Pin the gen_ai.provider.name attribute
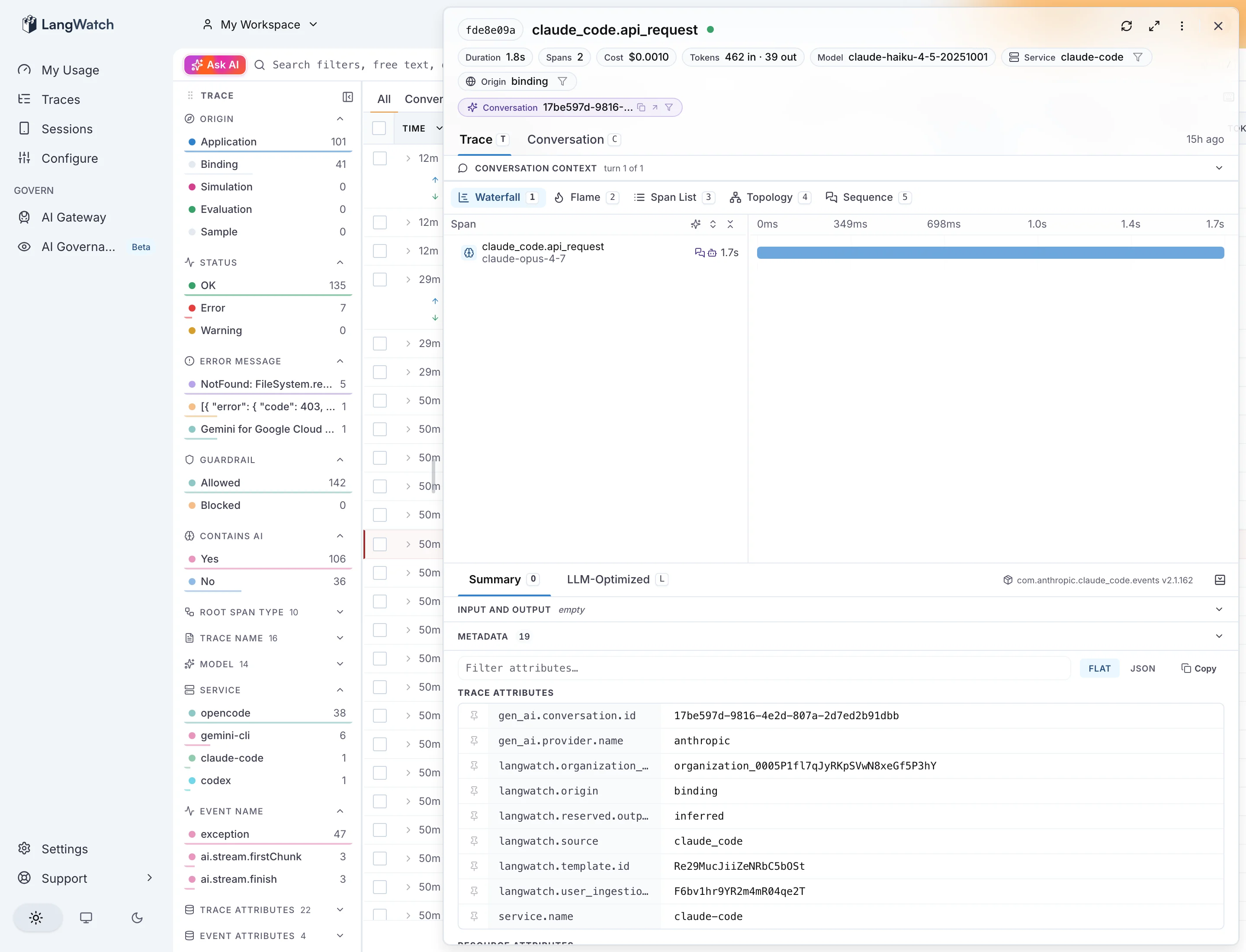The image size is (1246, 952). coord(474,741)
